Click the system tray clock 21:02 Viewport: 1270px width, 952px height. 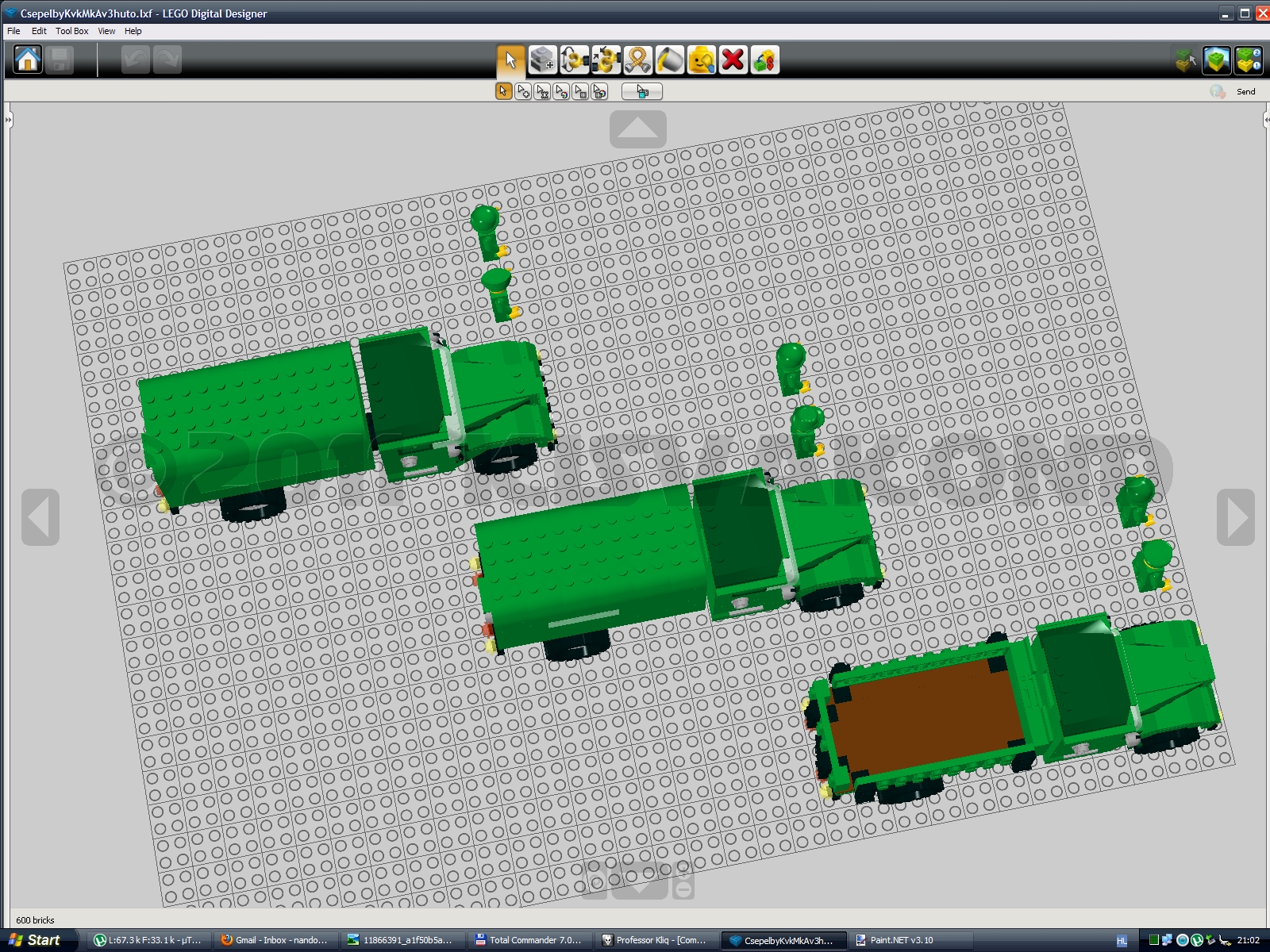(x=1249, y=940)
